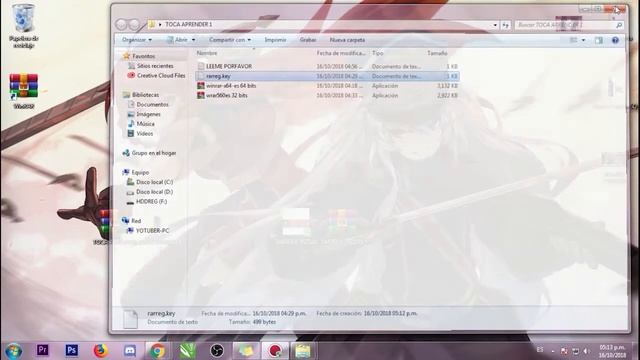Go forward with the Explorer forward arrow
Viewport: 640px width, 360px height.
pyautogui.click(x=134, y=24)
